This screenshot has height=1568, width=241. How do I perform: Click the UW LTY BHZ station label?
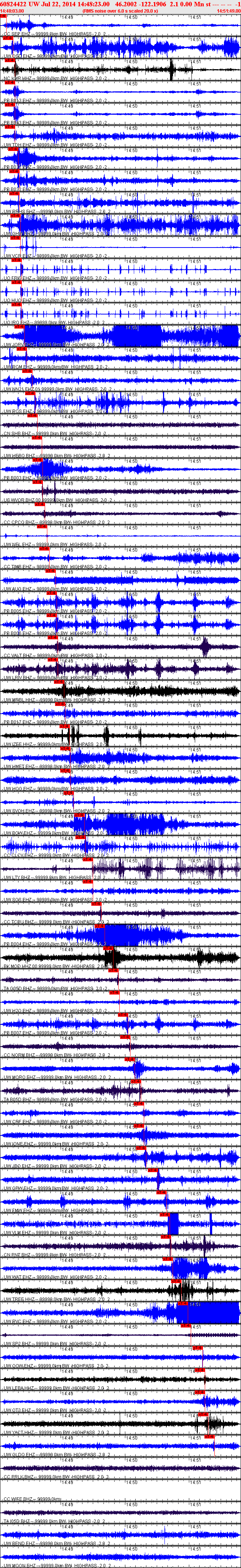17,877
